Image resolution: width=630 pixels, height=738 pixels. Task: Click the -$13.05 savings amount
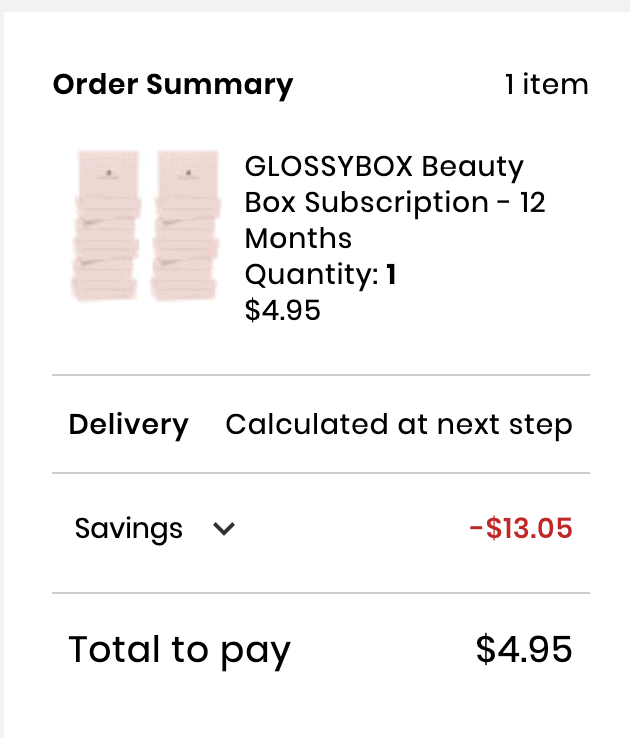pyautogui.click(x=521, y=528)
